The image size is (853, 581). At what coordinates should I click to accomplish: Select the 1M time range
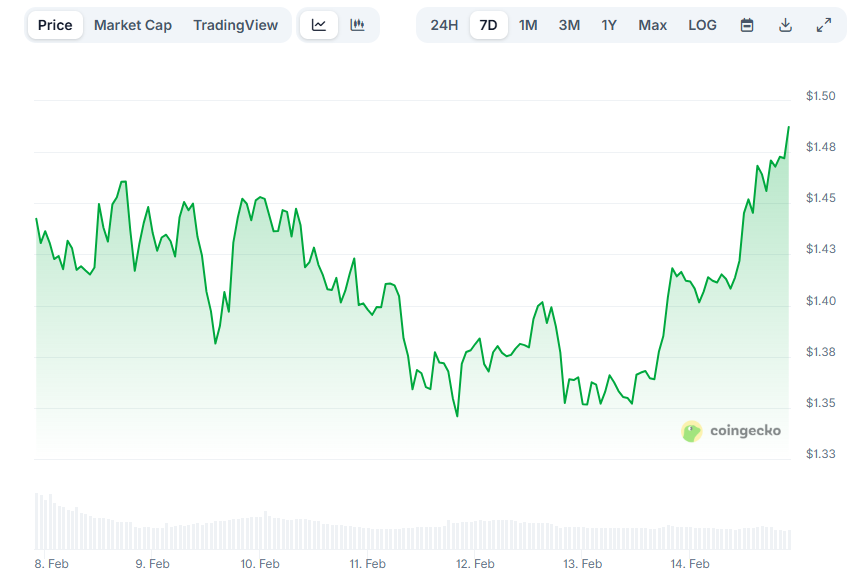[x=528, y=25]
